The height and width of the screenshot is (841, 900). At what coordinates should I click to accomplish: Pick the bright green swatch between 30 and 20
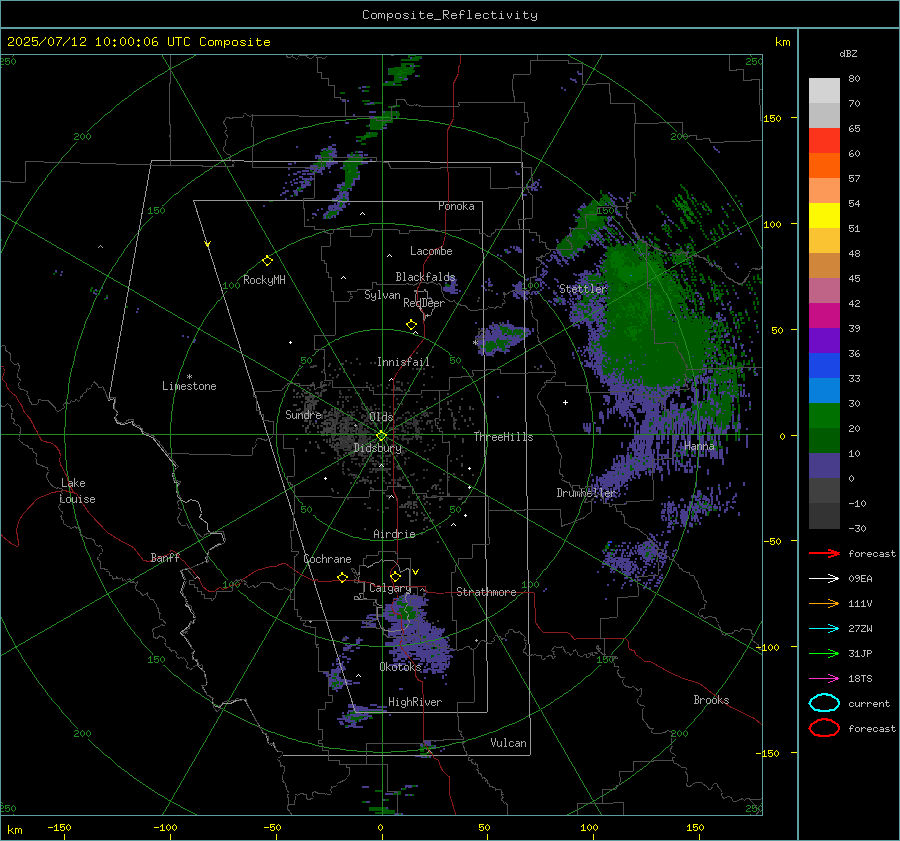(x=824, y=415)
